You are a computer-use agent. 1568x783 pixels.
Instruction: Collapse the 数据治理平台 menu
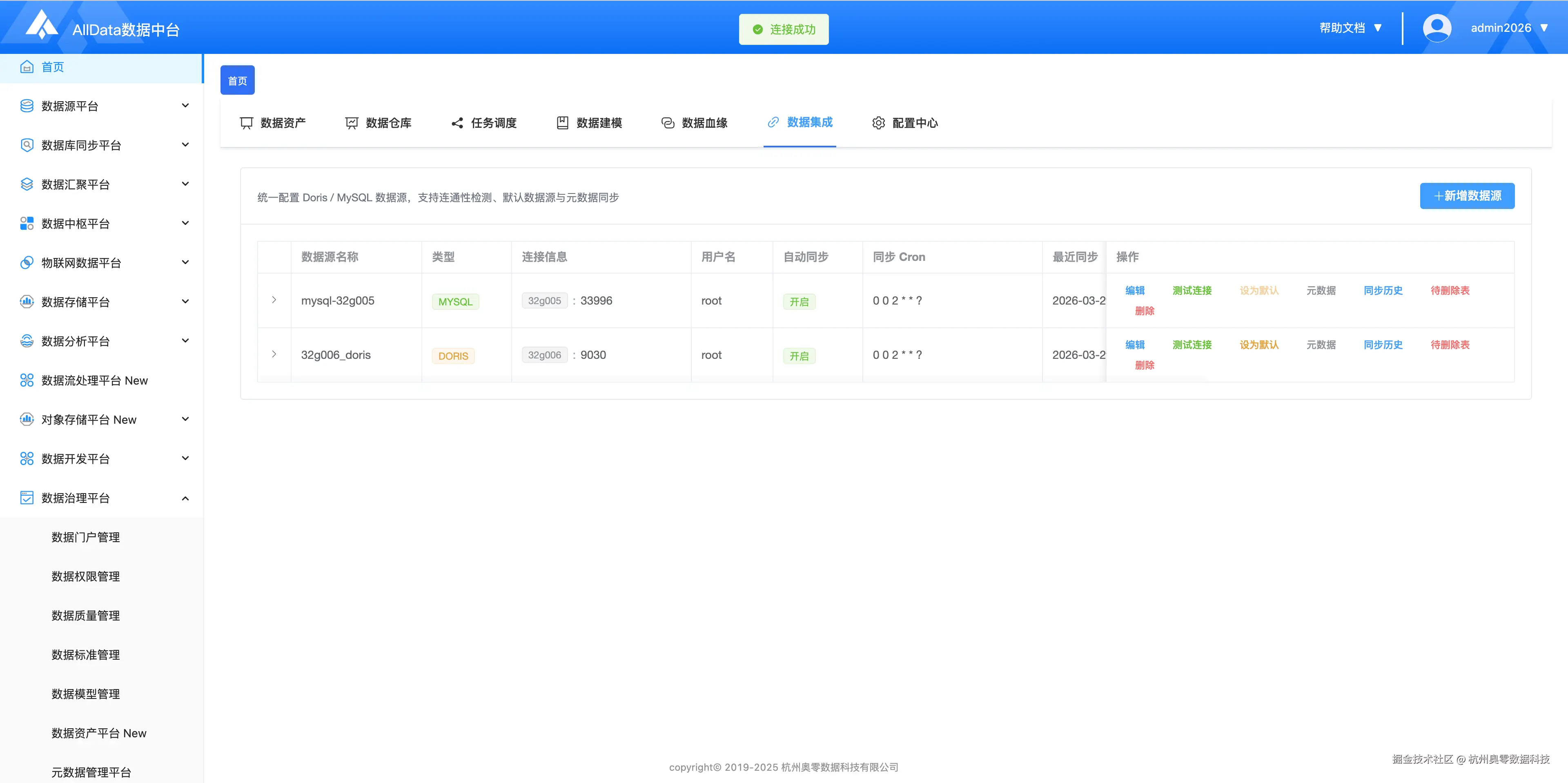pos(185,498)
